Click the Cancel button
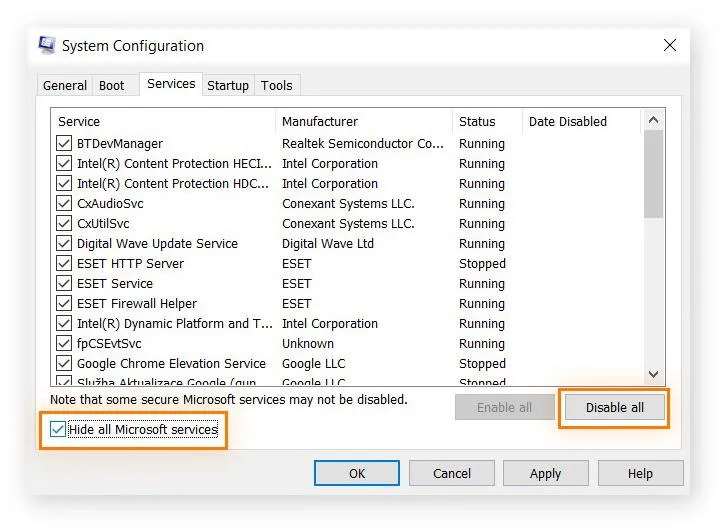Image resolution: width=723 pixels, height=529 pixels. [452, 473]
